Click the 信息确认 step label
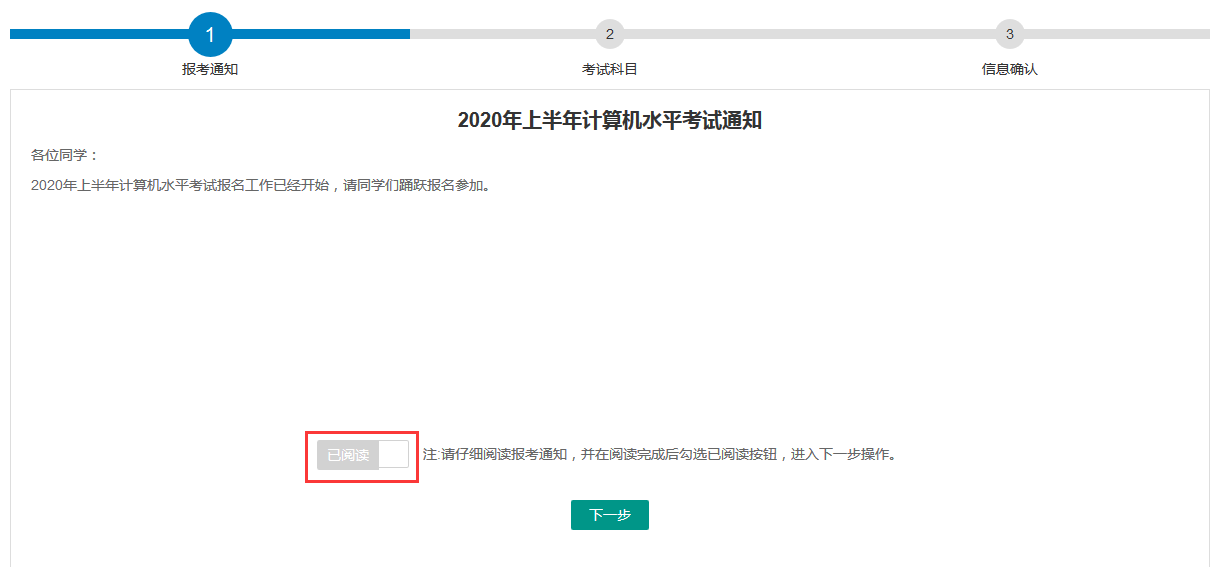Viewport: 1222px width, 567px height. click(x=1010, y=70)
